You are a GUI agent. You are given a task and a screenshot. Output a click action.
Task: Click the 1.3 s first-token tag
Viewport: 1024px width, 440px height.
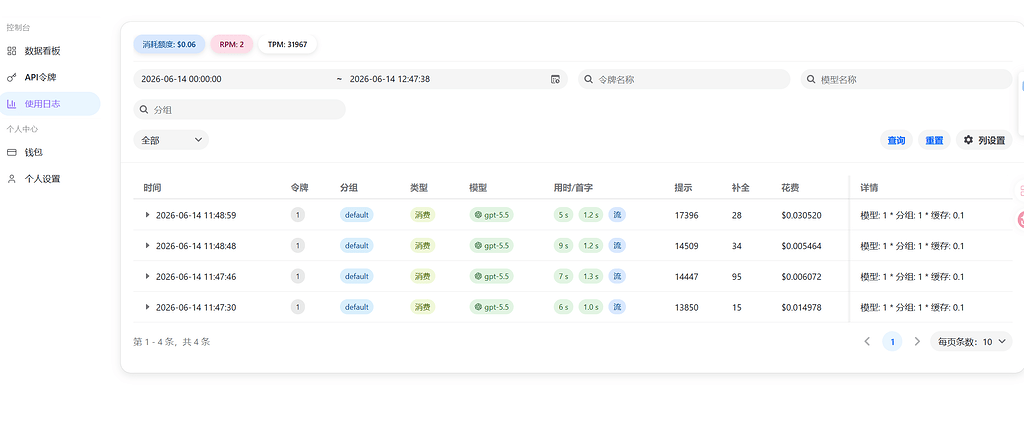tap(590, 276)
